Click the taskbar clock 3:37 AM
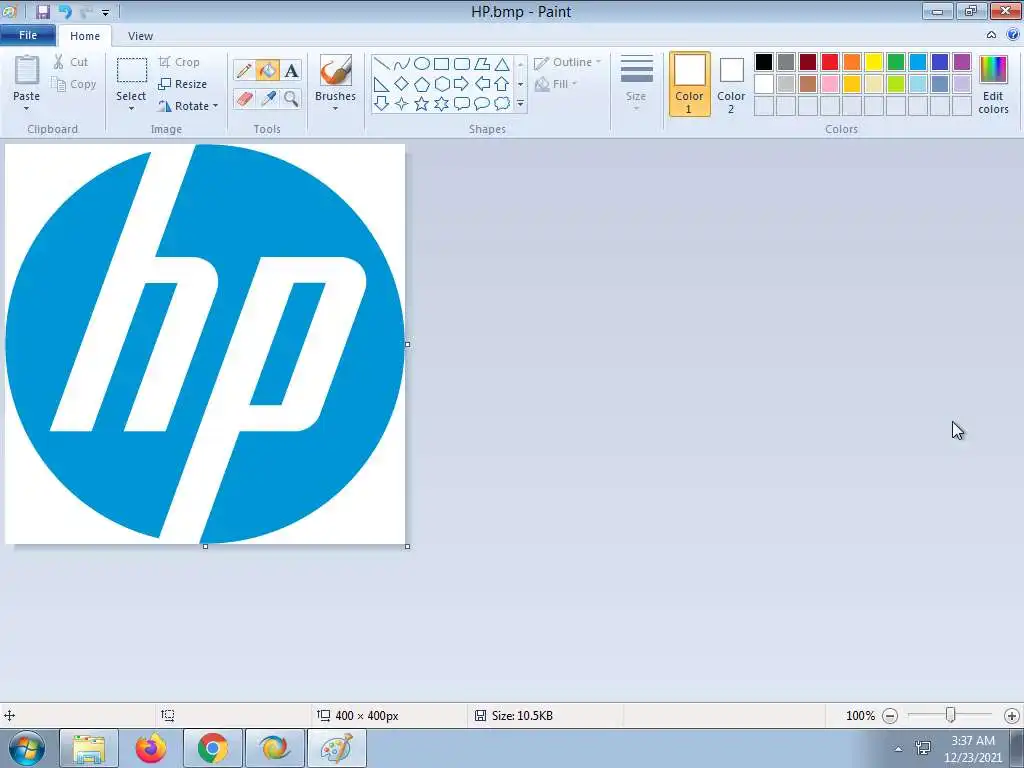This screenshot has height=768, width=1024. click(x=973, y=741)
